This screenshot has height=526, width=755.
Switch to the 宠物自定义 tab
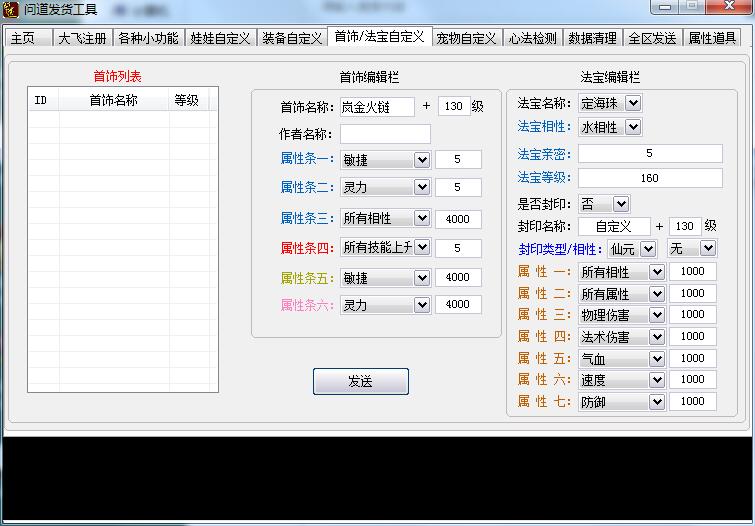(466, 38)
